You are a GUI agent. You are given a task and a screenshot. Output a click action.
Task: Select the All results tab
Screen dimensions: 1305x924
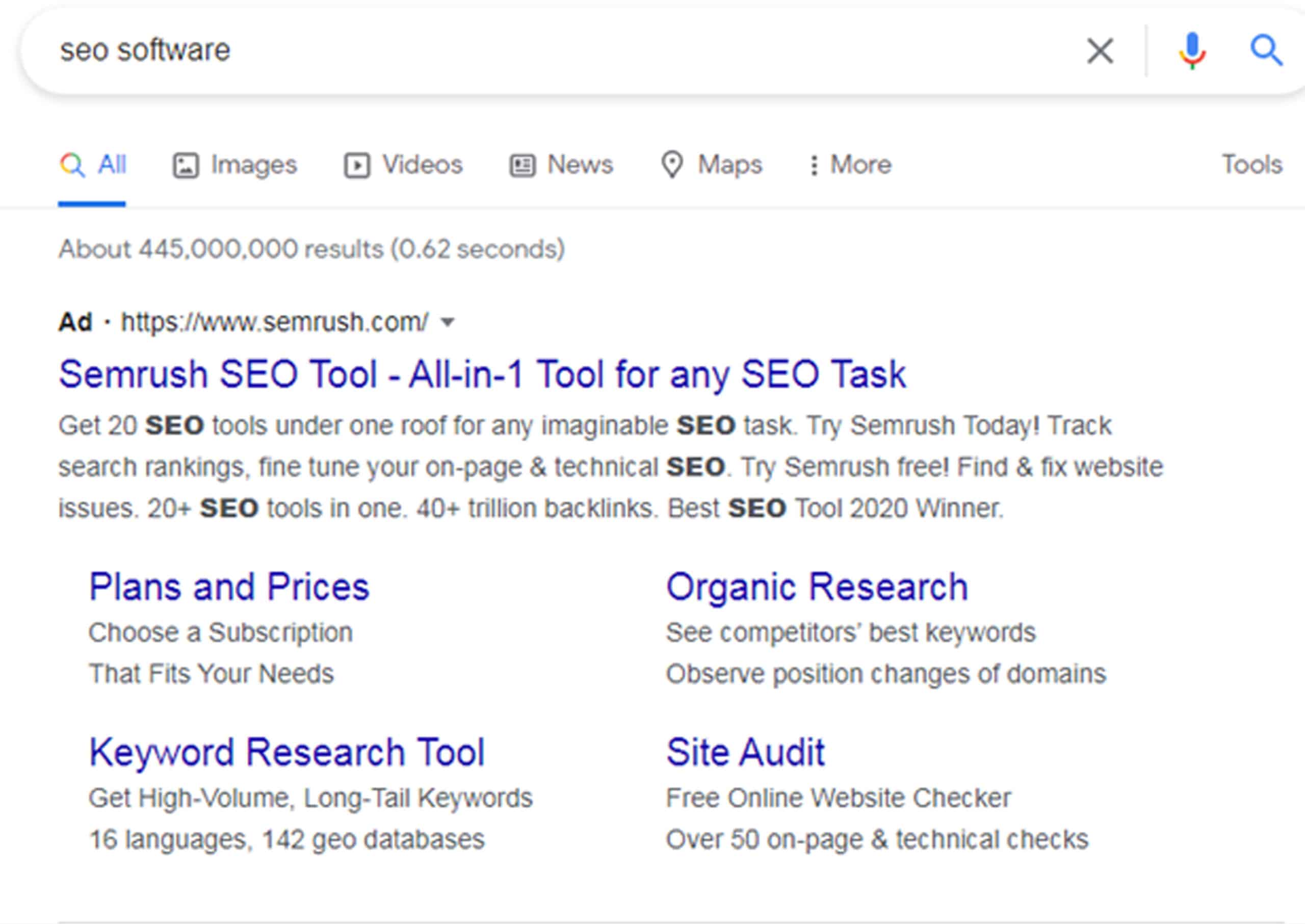93,165
